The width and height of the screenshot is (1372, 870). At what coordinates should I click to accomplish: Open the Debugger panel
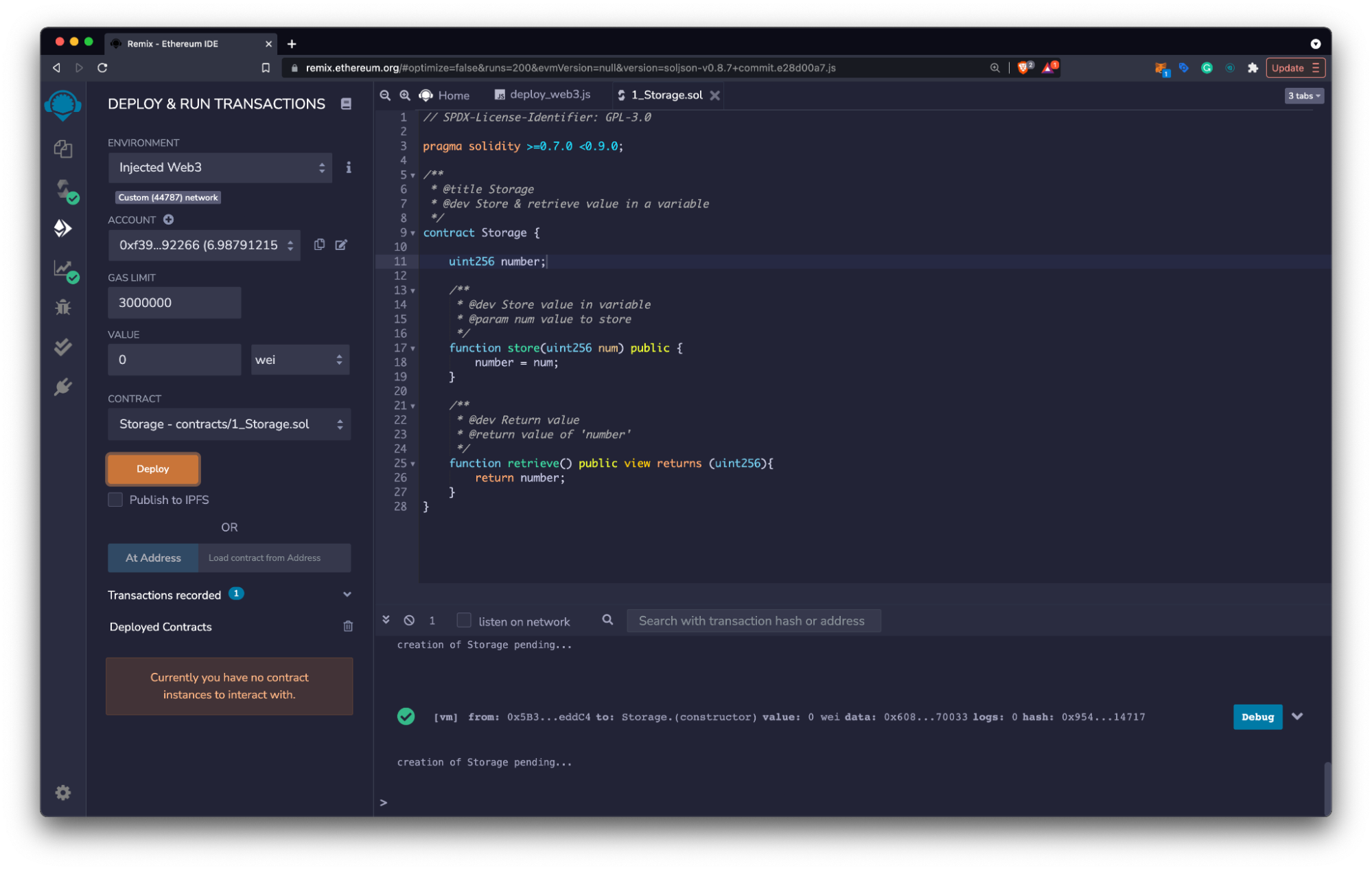coord(62,308)
